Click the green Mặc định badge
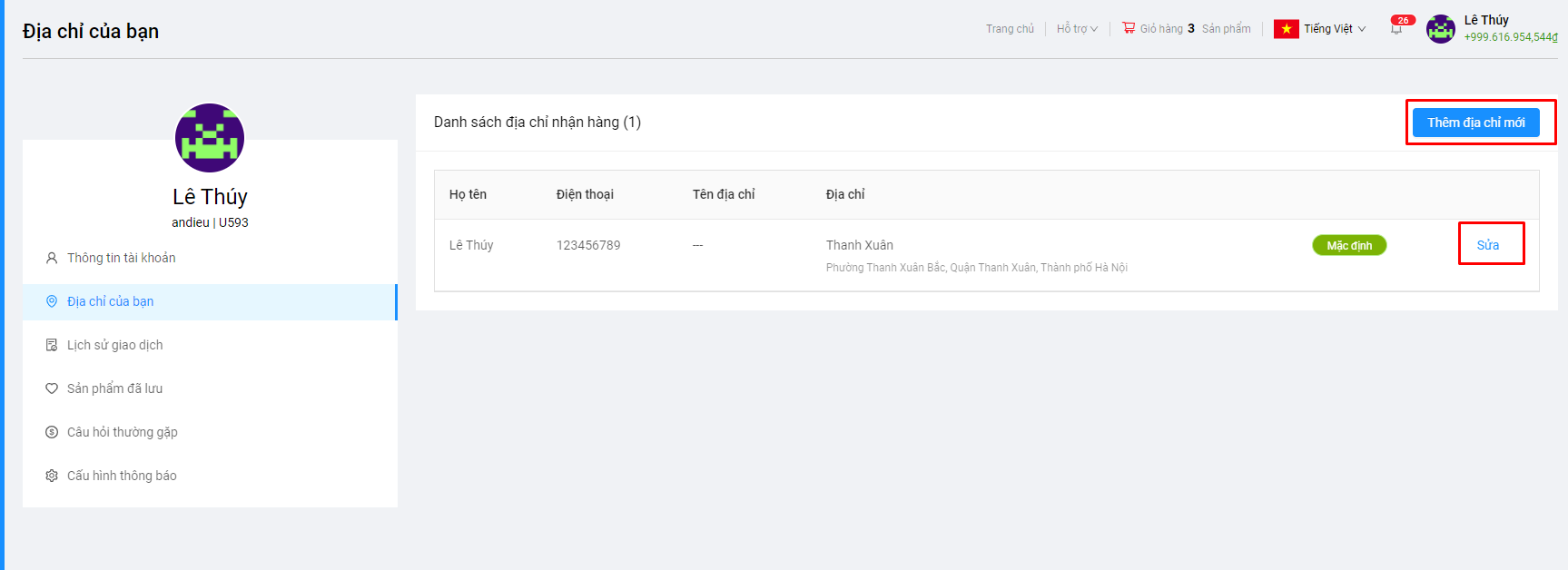The image size is (1568, 570). click(x=1348, y=245)
